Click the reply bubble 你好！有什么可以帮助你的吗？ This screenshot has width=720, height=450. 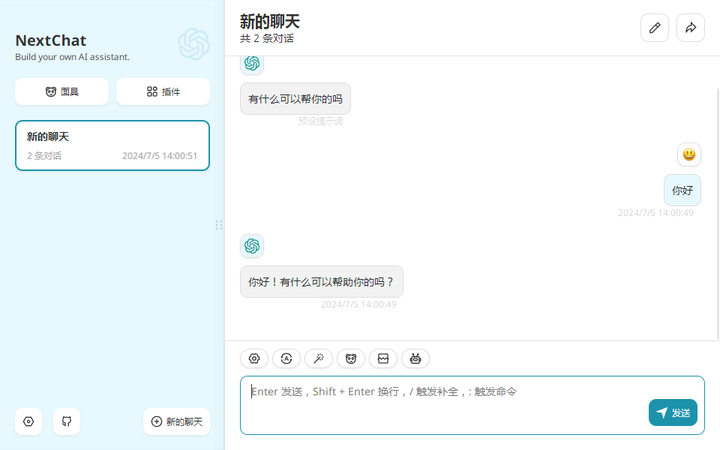[x=321, y=281]
